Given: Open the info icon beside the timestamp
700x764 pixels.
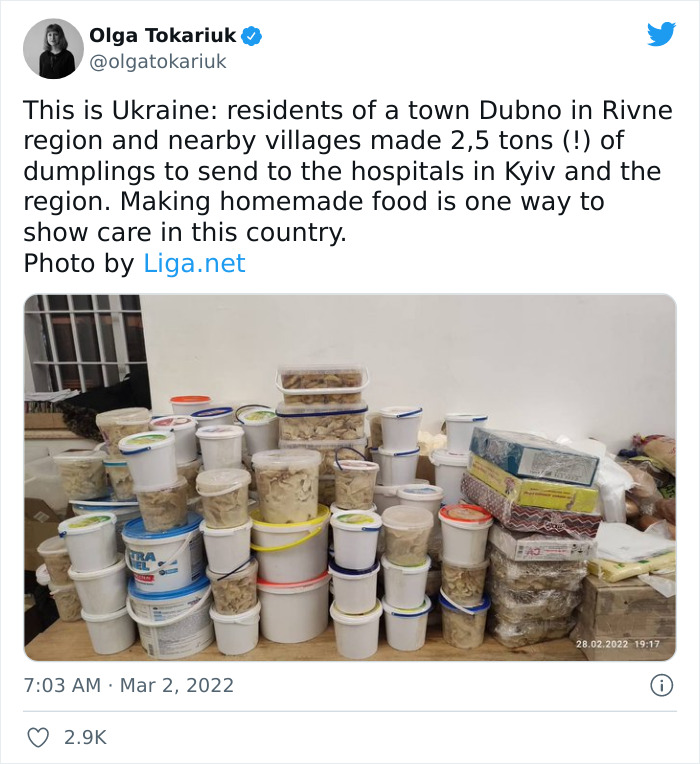Looking at the screenshot, I should (x=662, y=685).
